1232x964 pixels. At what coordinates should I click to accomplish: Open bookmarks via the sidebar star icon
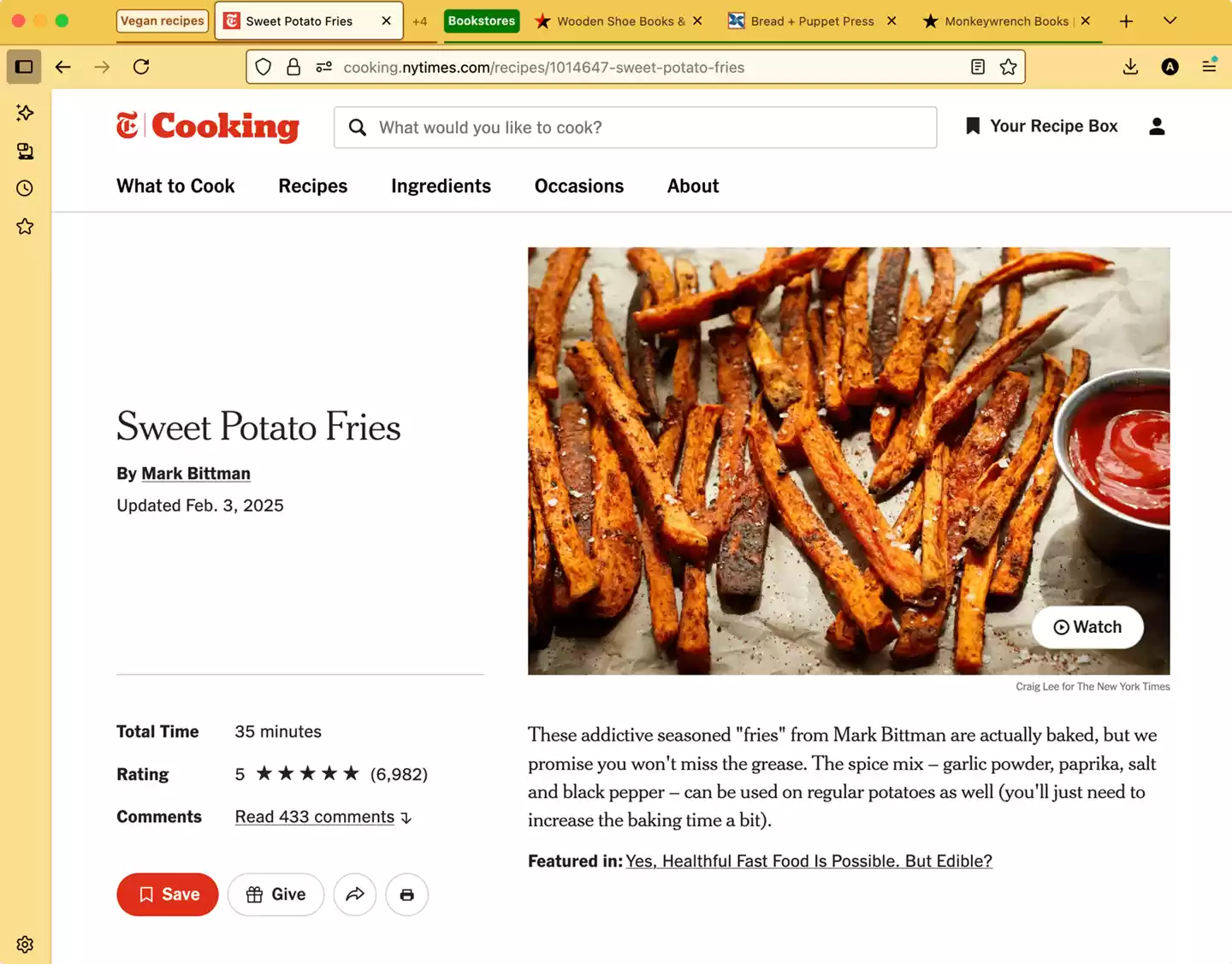tap(24, 226)
